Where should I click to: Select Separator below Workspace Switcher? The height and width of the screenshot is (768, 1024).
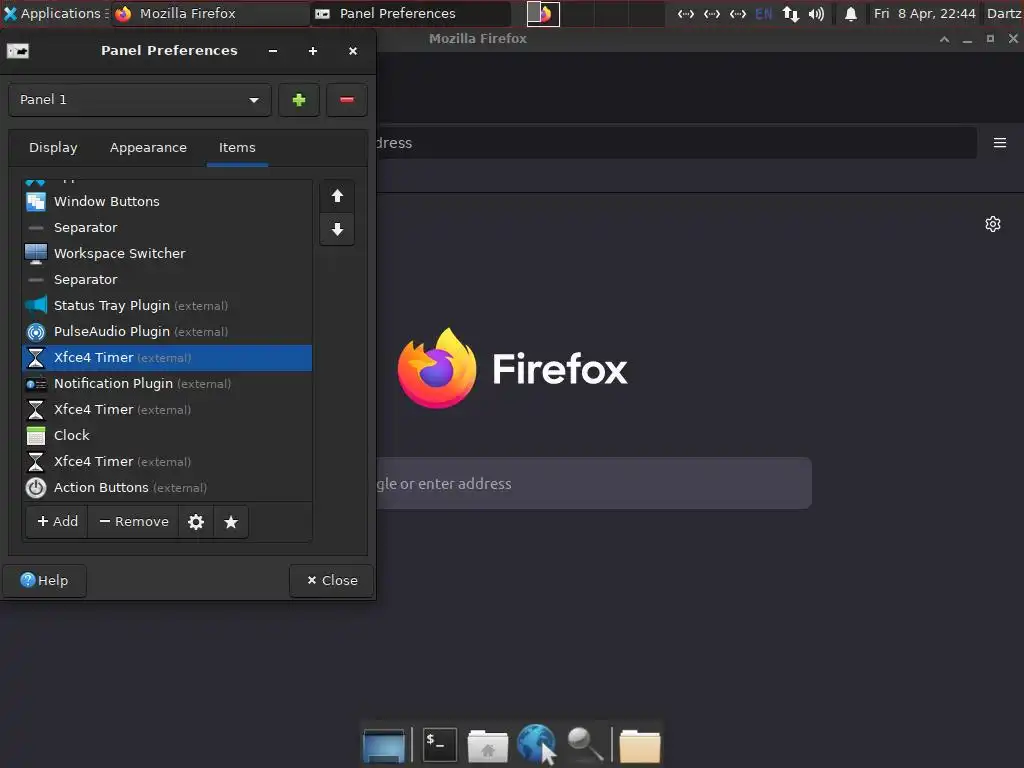168,280
